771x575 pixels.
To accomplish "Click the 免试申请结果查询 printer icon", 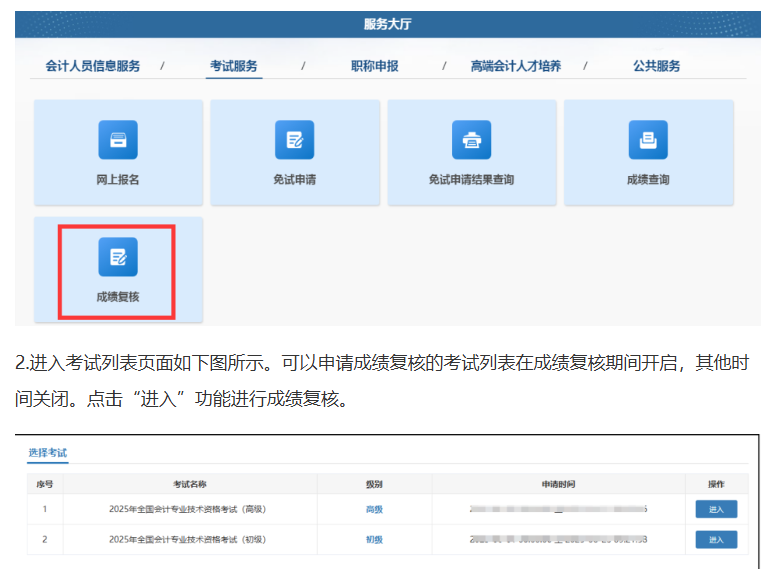I will 471,140.
